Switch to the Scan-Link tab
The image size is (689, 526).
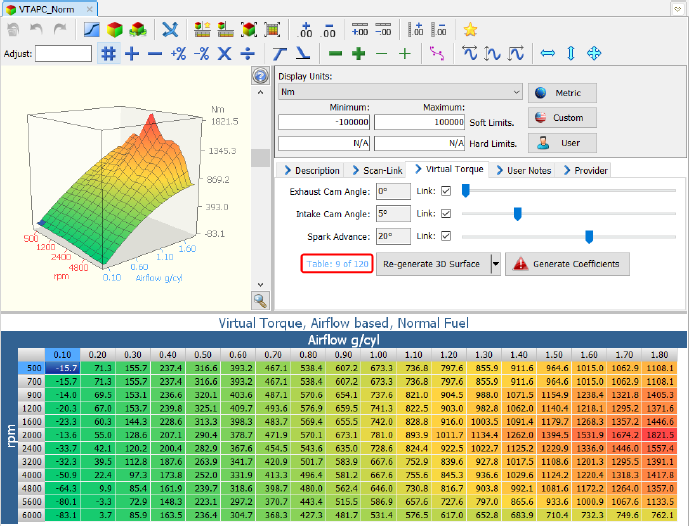pos(376,170)
